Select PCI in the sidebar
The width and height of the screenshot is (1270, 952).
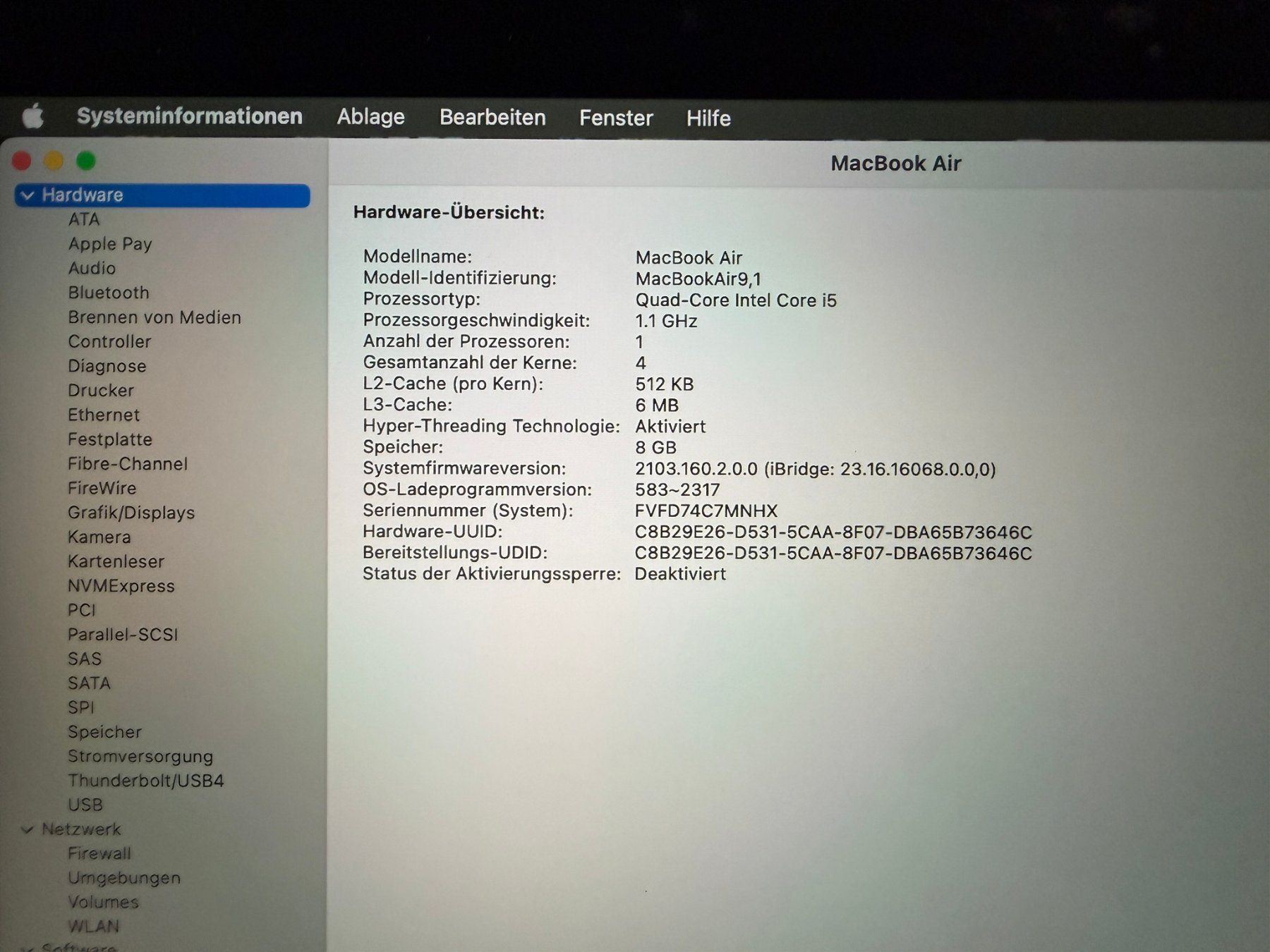81,610
